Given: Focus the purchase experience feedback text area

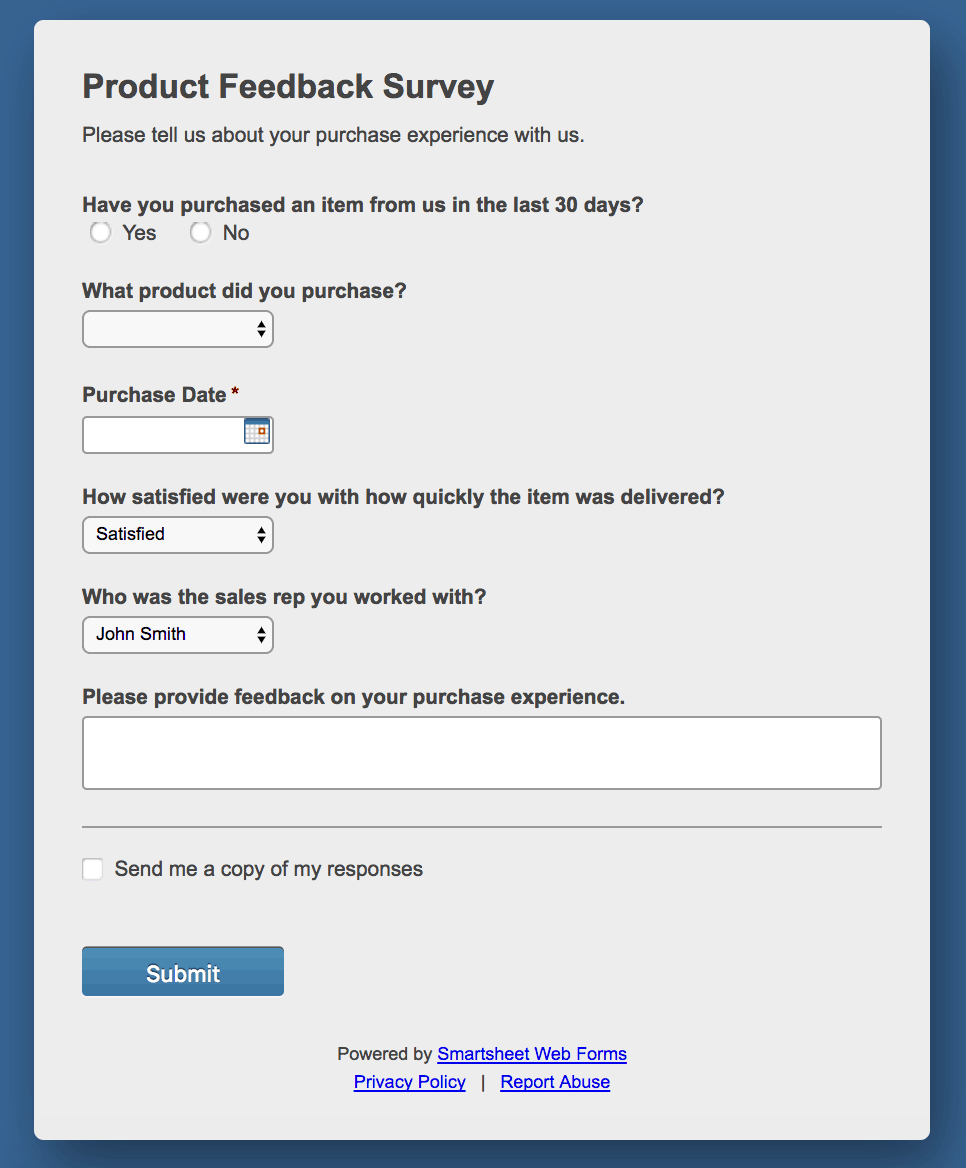Looking at the screenshot, I should click(481, 753).
